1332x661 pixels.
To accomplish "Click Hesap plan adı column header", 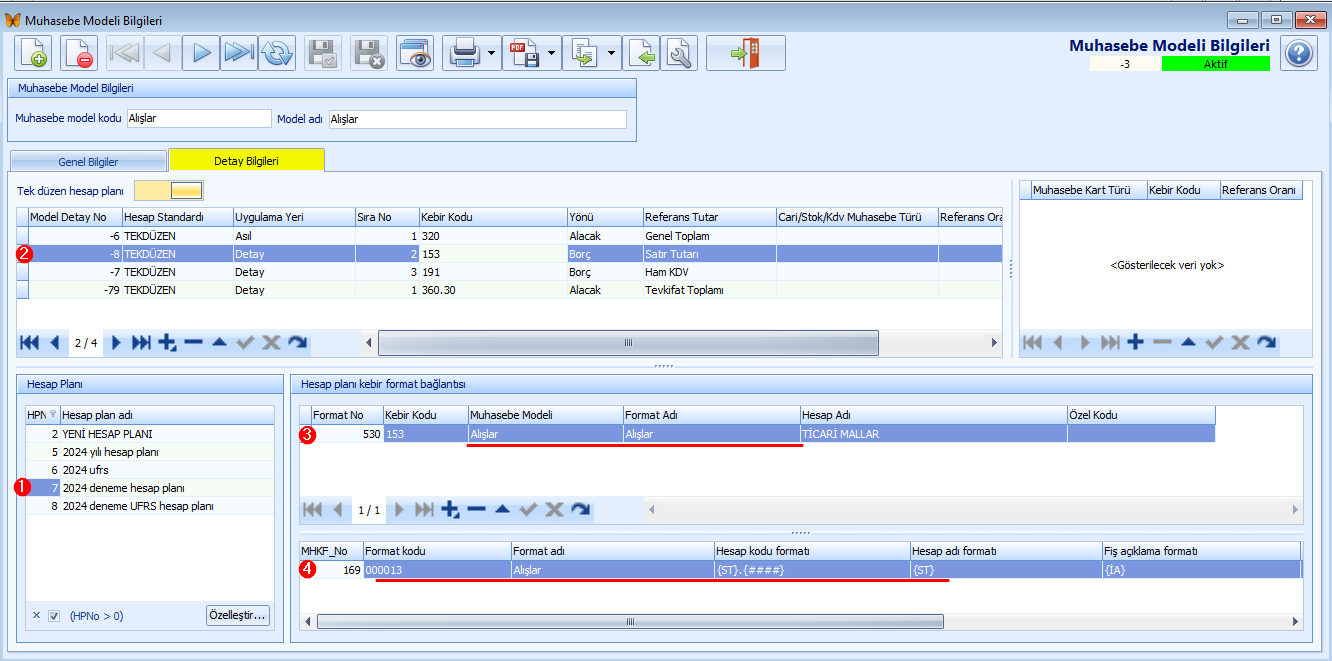I will click(167, 415).
